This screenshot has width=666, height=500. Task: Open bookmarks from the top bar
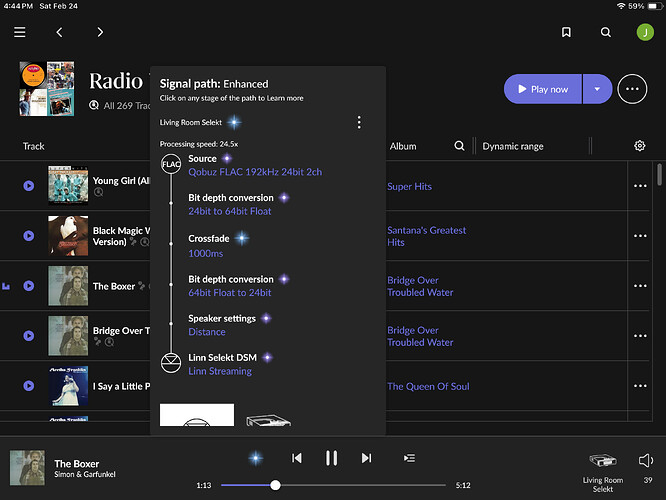(566, 32)
